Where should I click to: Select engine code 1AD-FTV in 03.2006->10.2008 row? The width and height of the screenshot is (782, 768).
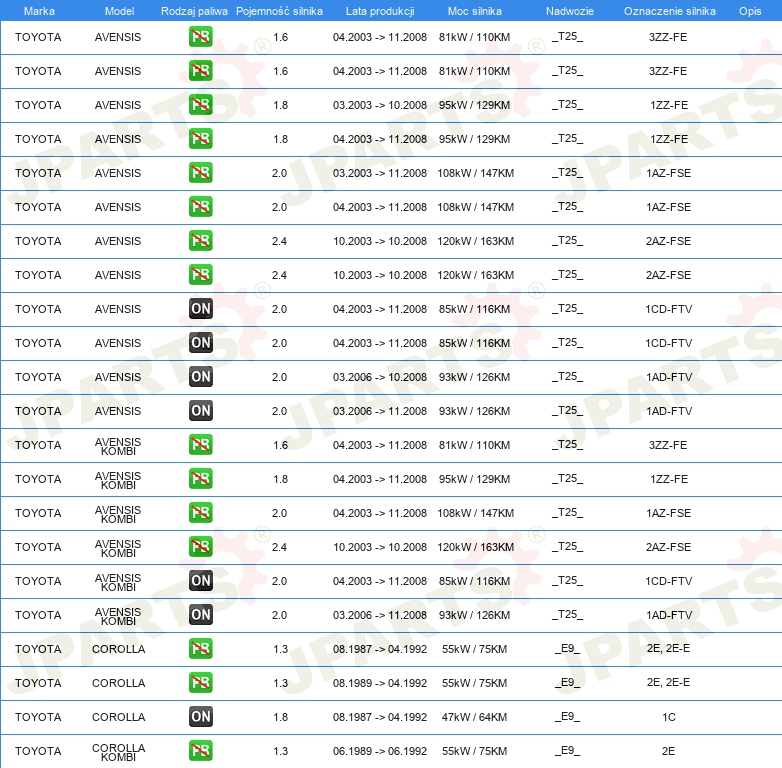click(x=669, y=377)
